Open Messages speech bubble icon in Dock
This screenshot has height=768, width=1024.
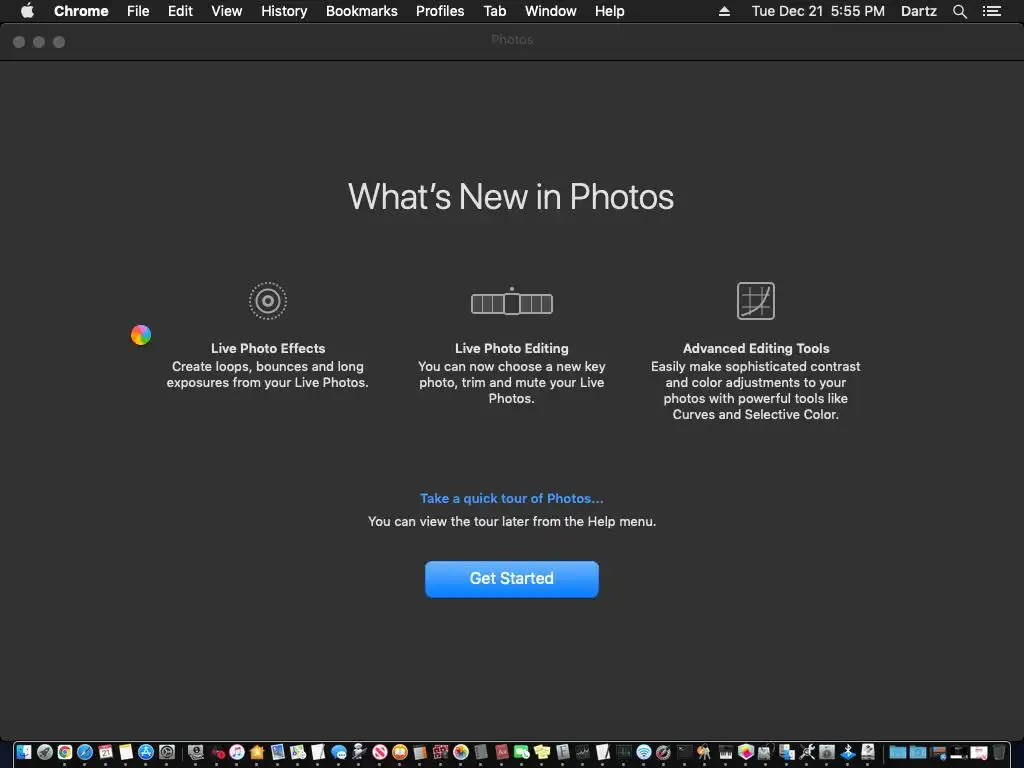pos(339,752)
